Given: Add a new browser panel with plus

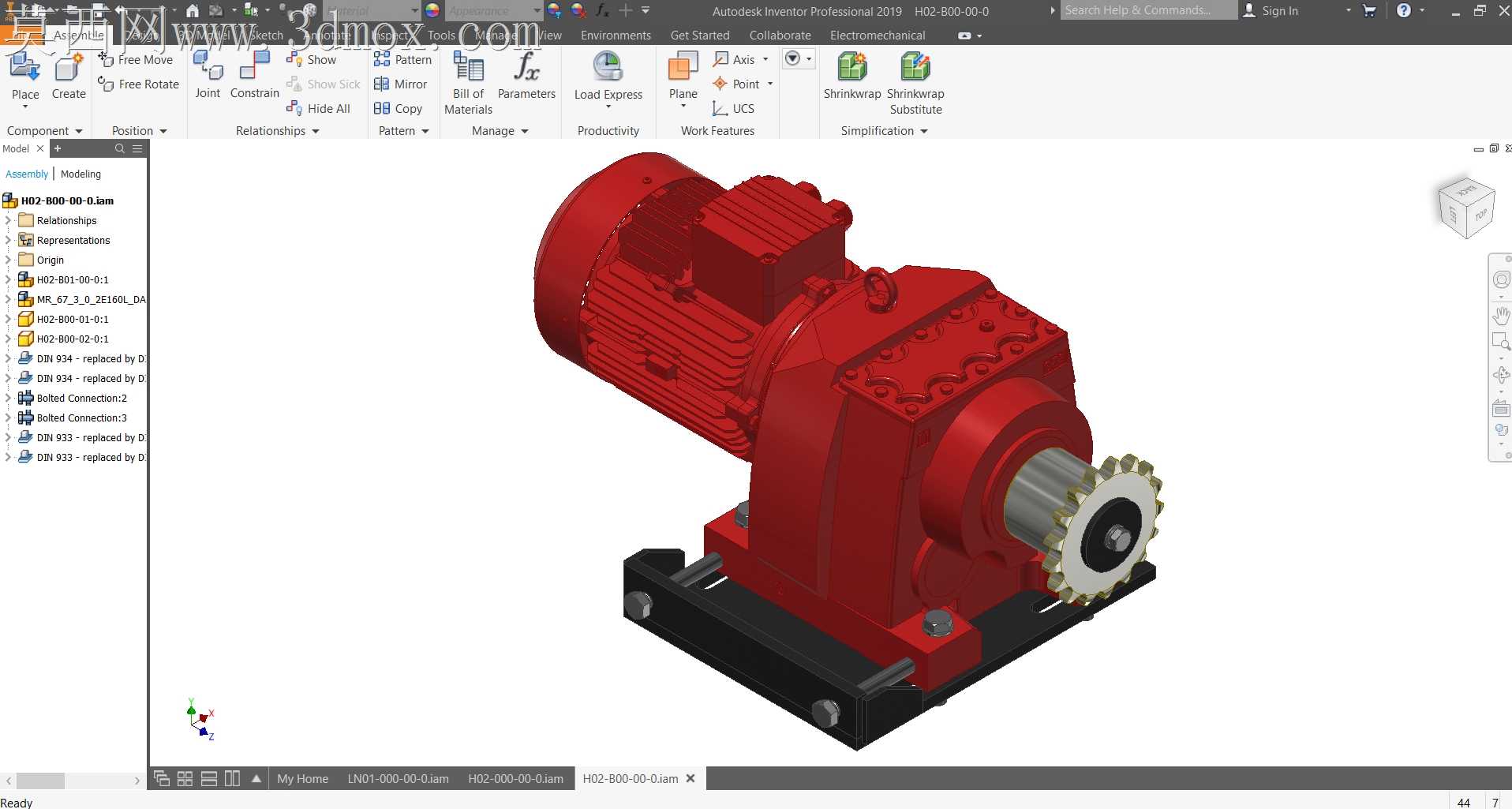Looking at the screenshot, I should (x=58, y=148).
